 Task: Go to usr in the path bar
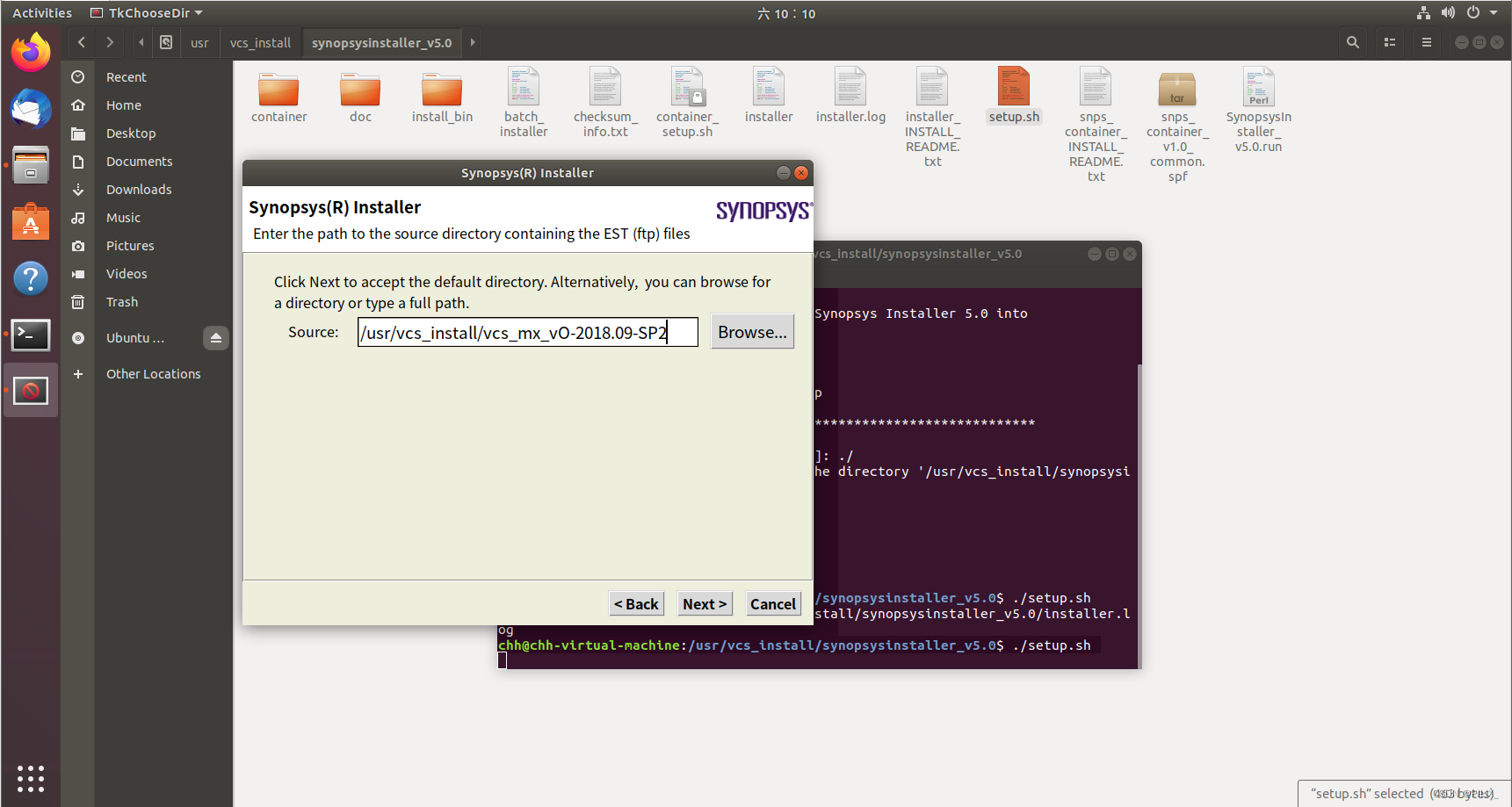[x=199, y=42]
